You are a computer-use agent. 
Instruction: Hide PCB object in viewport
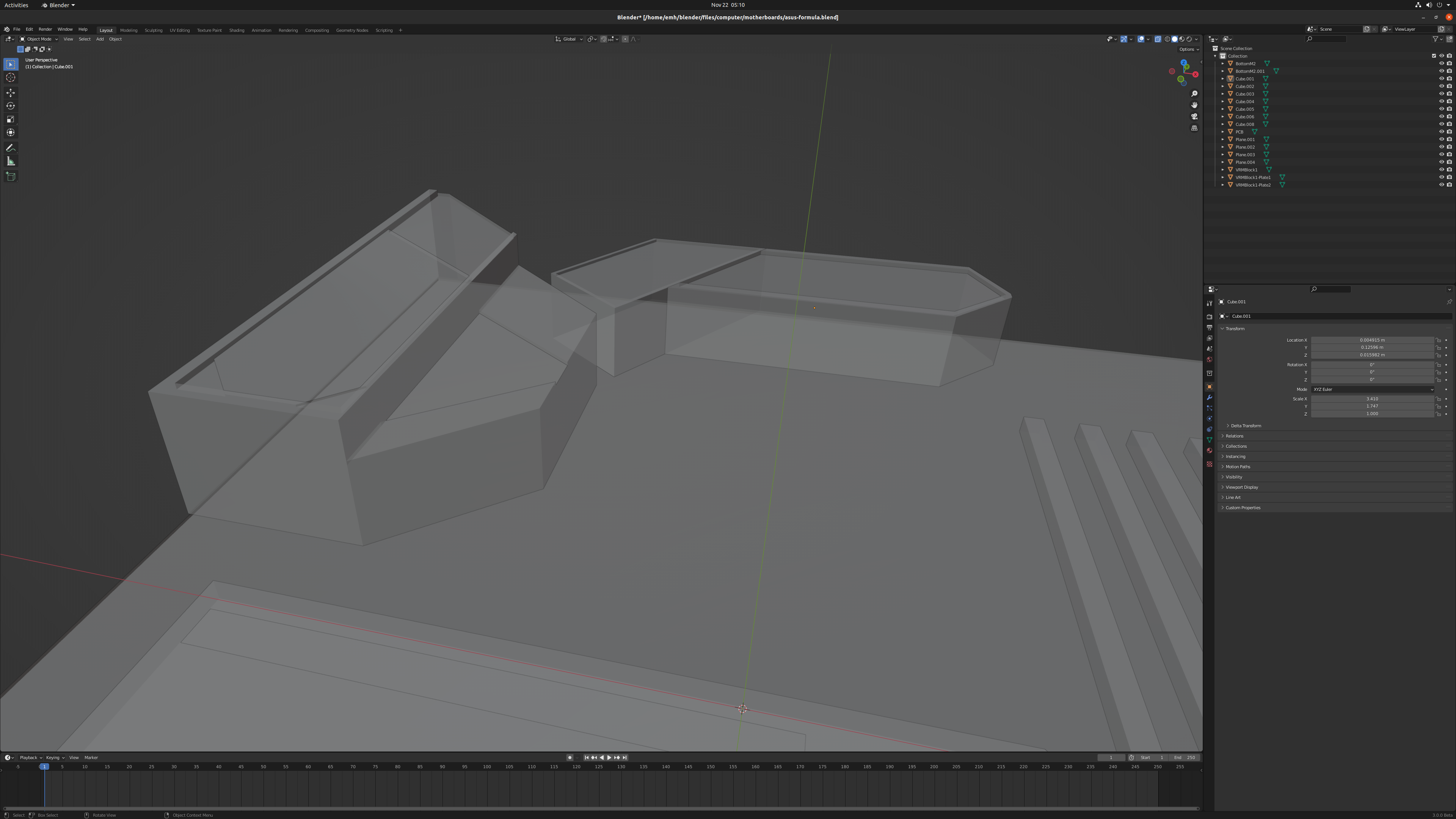[1441, 132]
